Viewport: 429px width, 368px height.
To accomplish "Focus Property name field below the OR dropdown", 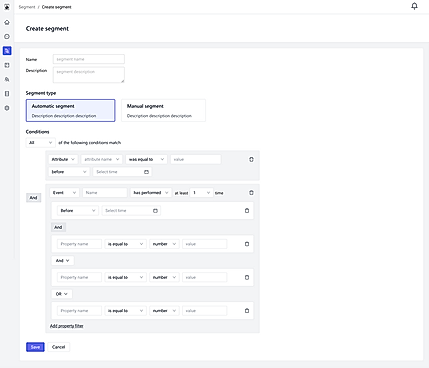I will [x=79, y=311].
